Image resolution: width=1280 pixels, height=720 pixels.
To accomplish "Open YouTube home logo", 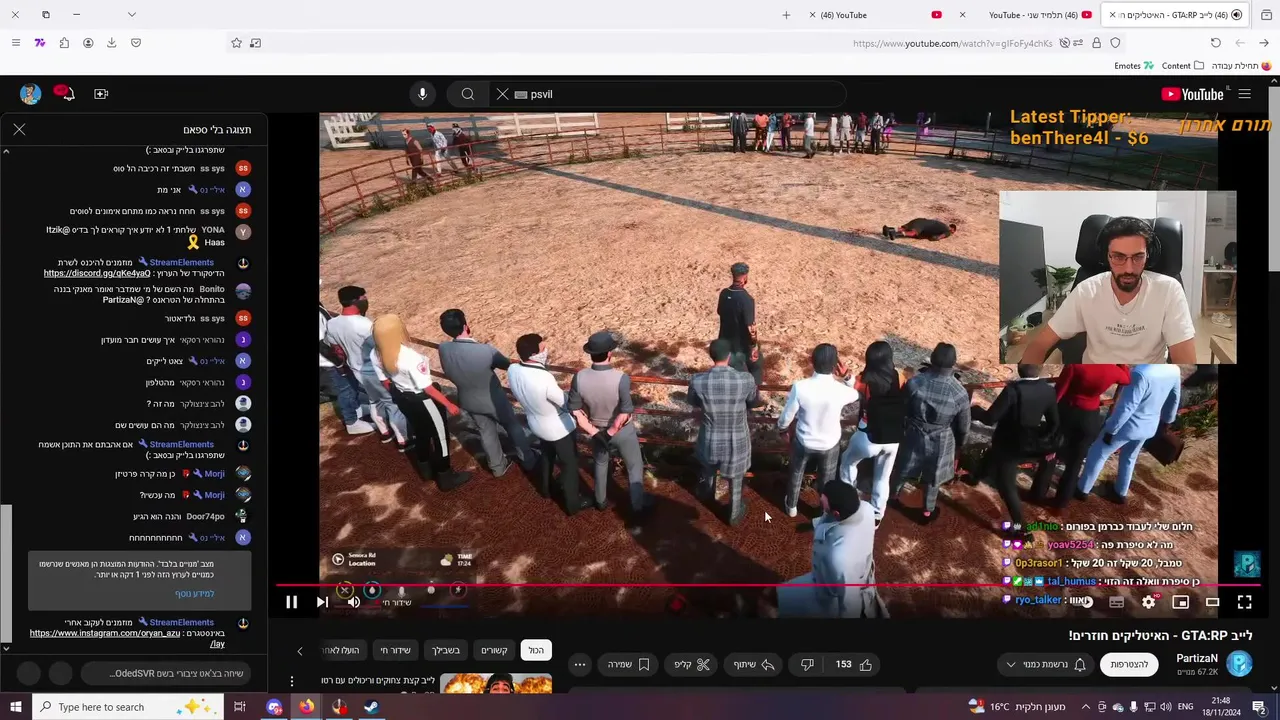I will [1192, 94].
